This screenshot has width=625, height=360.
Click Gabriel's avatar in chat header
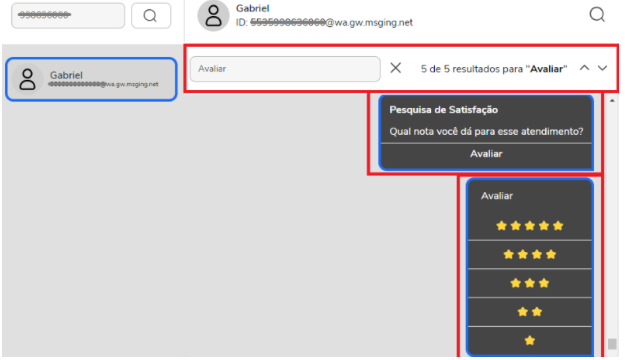[x=213, y=16]
